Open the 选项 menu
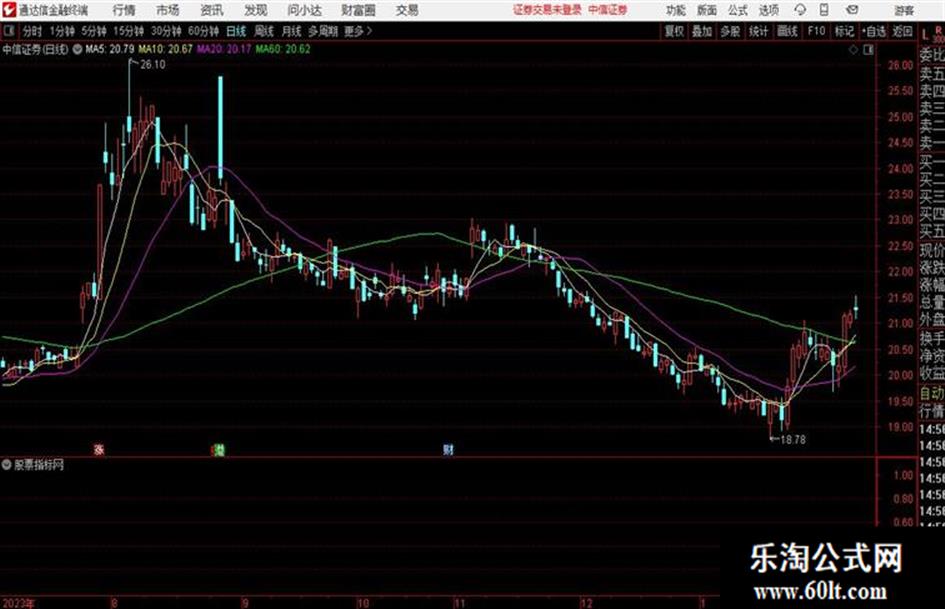Viewport: 945px width, 609px height. click(x=769, y=10)
